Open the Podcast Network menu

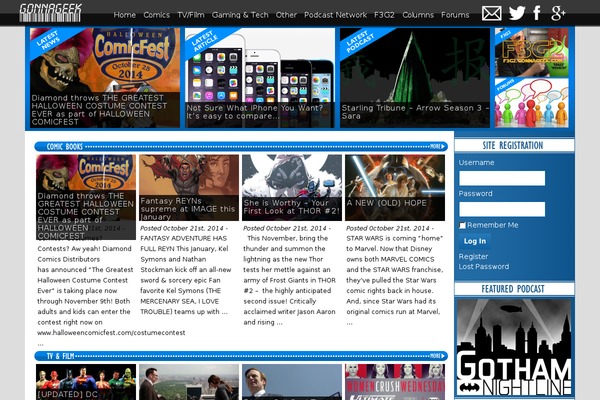[335, 15]
